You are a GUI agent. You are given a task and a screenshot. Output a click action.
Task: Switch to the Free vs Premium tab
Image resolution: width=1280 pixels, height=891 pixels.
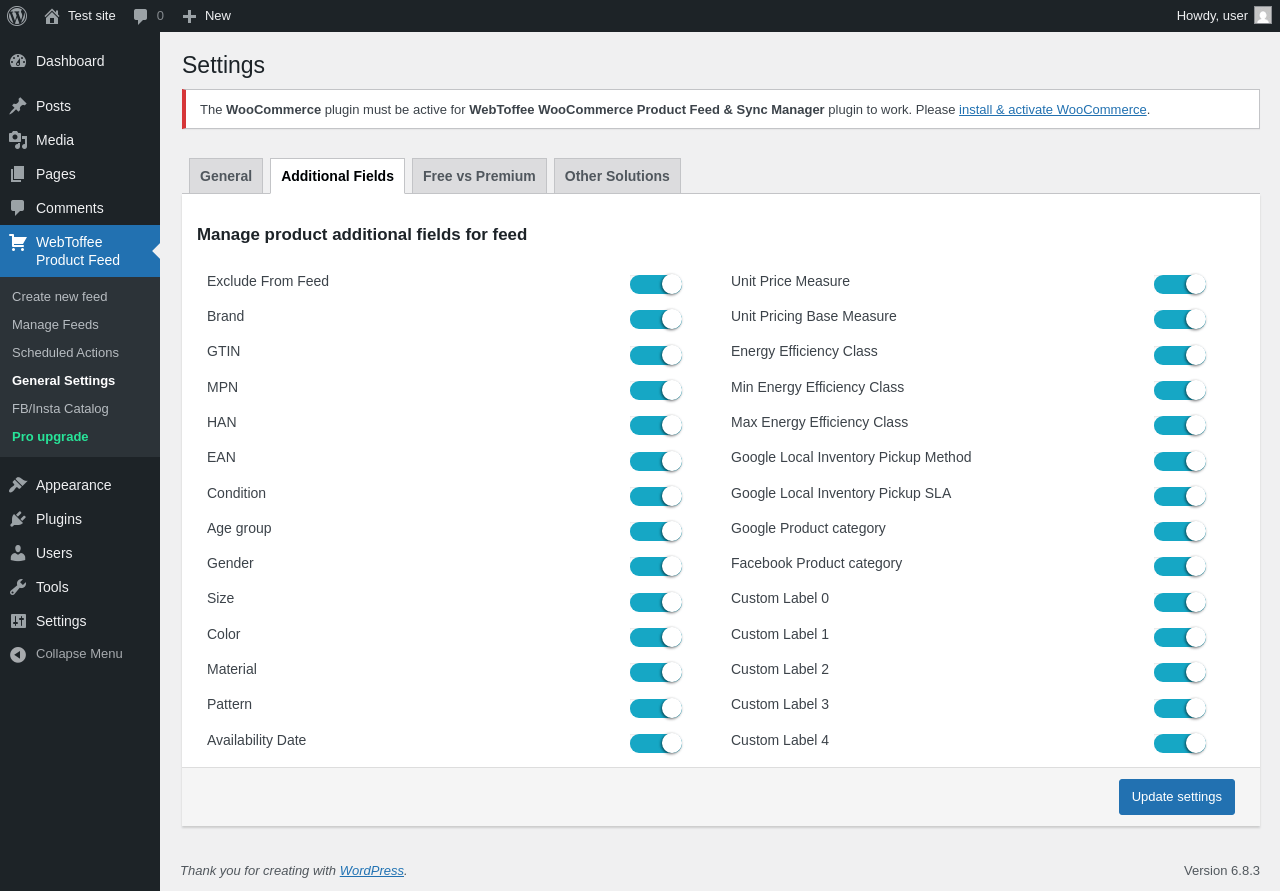(479, 176)
